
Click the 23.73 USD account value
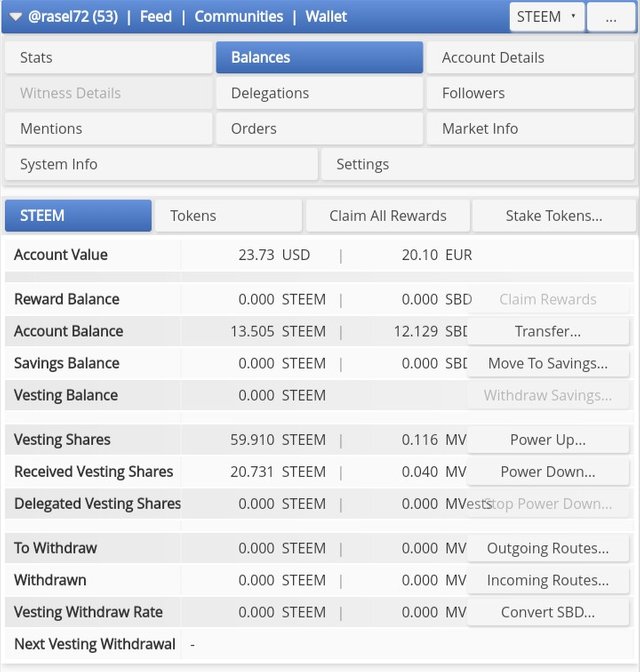[274, 255]
